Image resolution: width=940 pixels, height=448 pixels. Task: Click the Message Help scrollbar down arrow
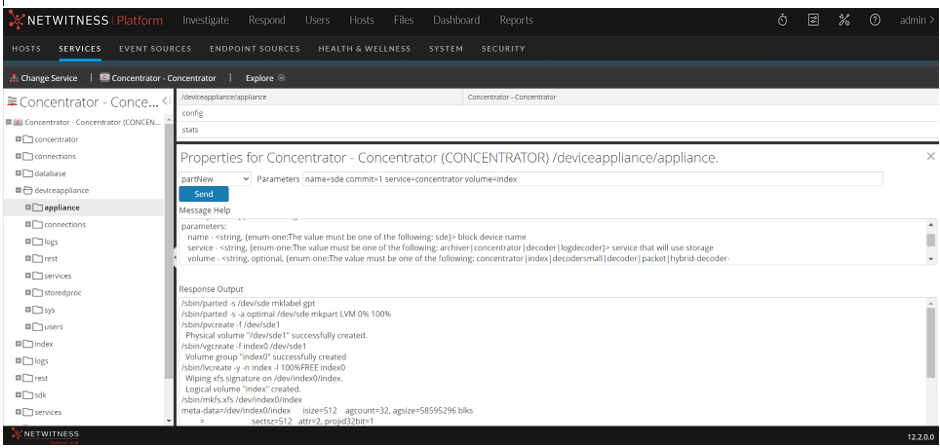pos(930,258)
